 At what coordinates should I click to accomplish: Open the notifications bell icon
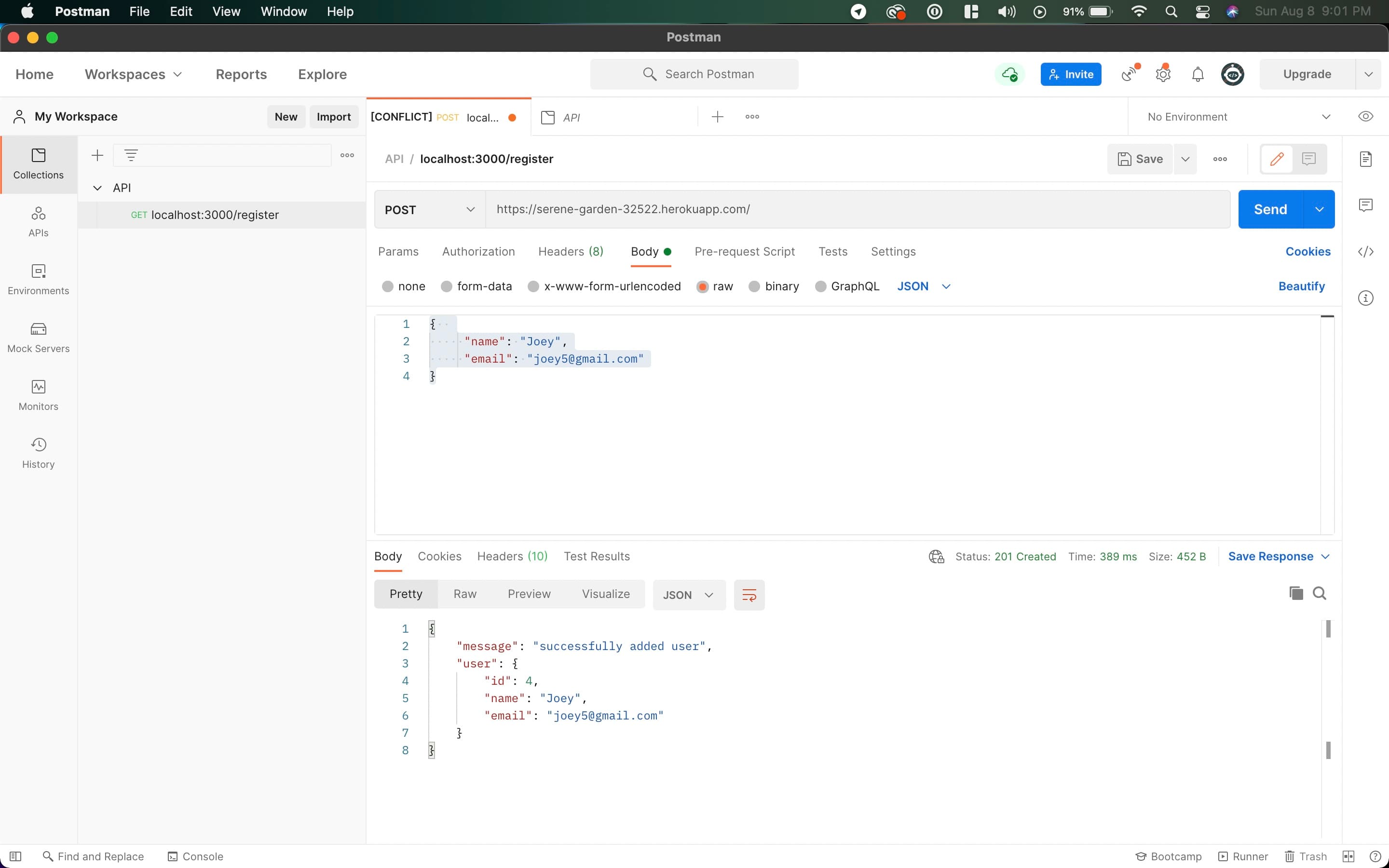coord(1198,74)
